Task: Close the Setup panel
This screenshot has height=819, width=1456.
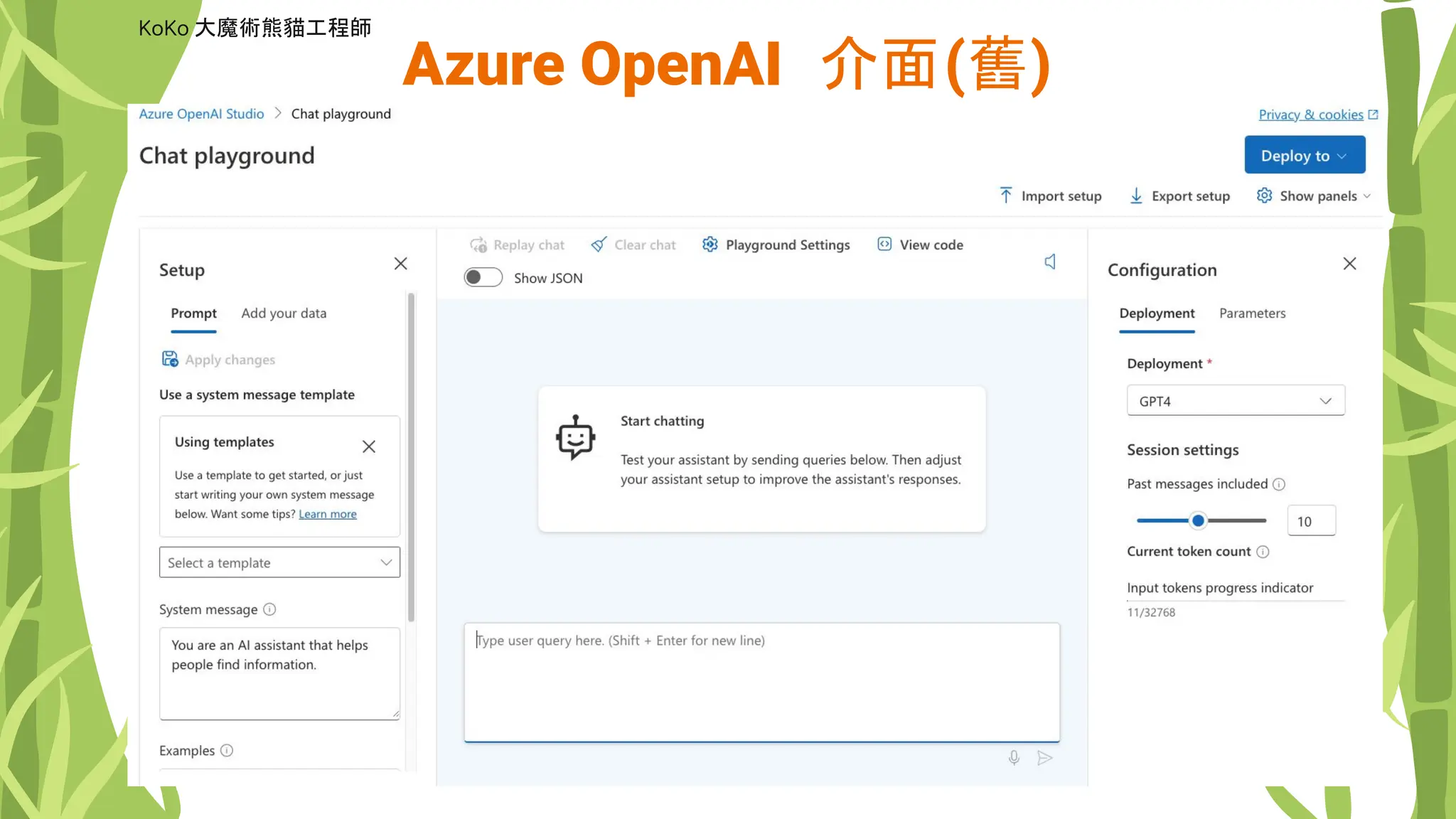Action: point(401,264)
